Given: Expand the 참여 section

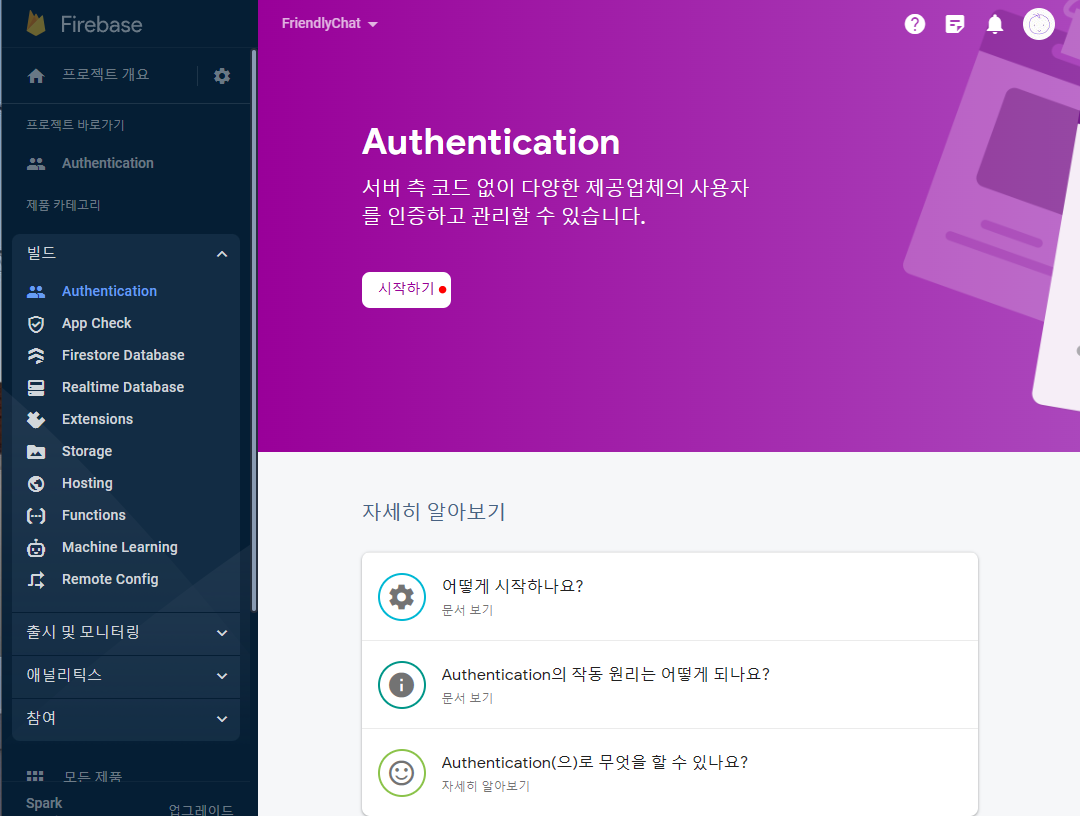Looking at the screenshot, I should pos(126,718).
